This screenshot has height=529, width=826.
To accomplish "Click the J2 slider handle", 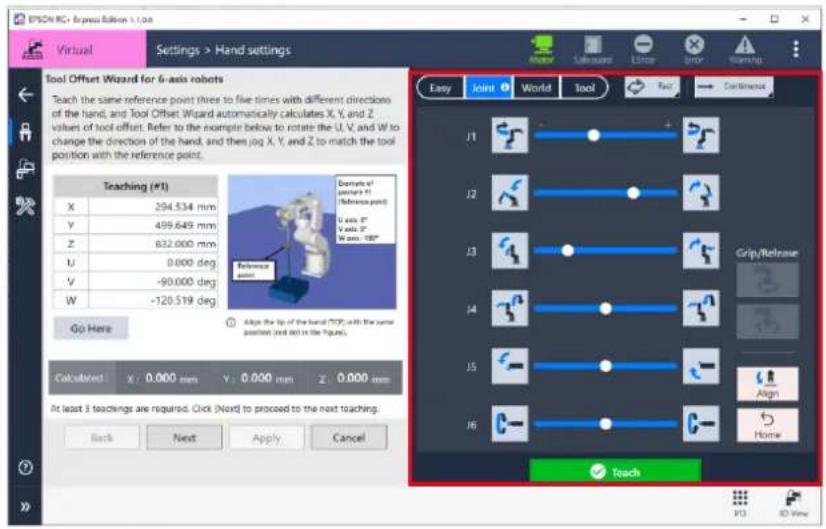I will coord(633,193).
